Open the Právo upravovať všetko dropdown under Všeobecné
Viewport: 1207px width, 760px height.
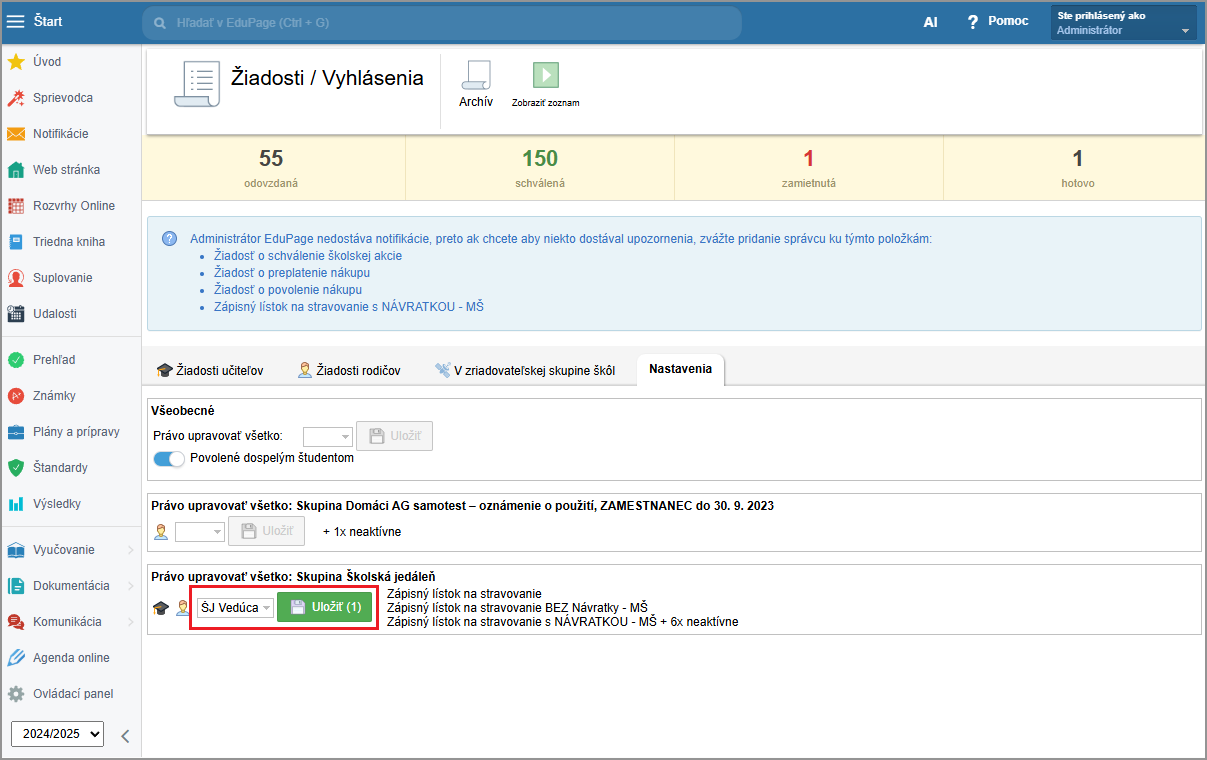click(x=328, y=436)
